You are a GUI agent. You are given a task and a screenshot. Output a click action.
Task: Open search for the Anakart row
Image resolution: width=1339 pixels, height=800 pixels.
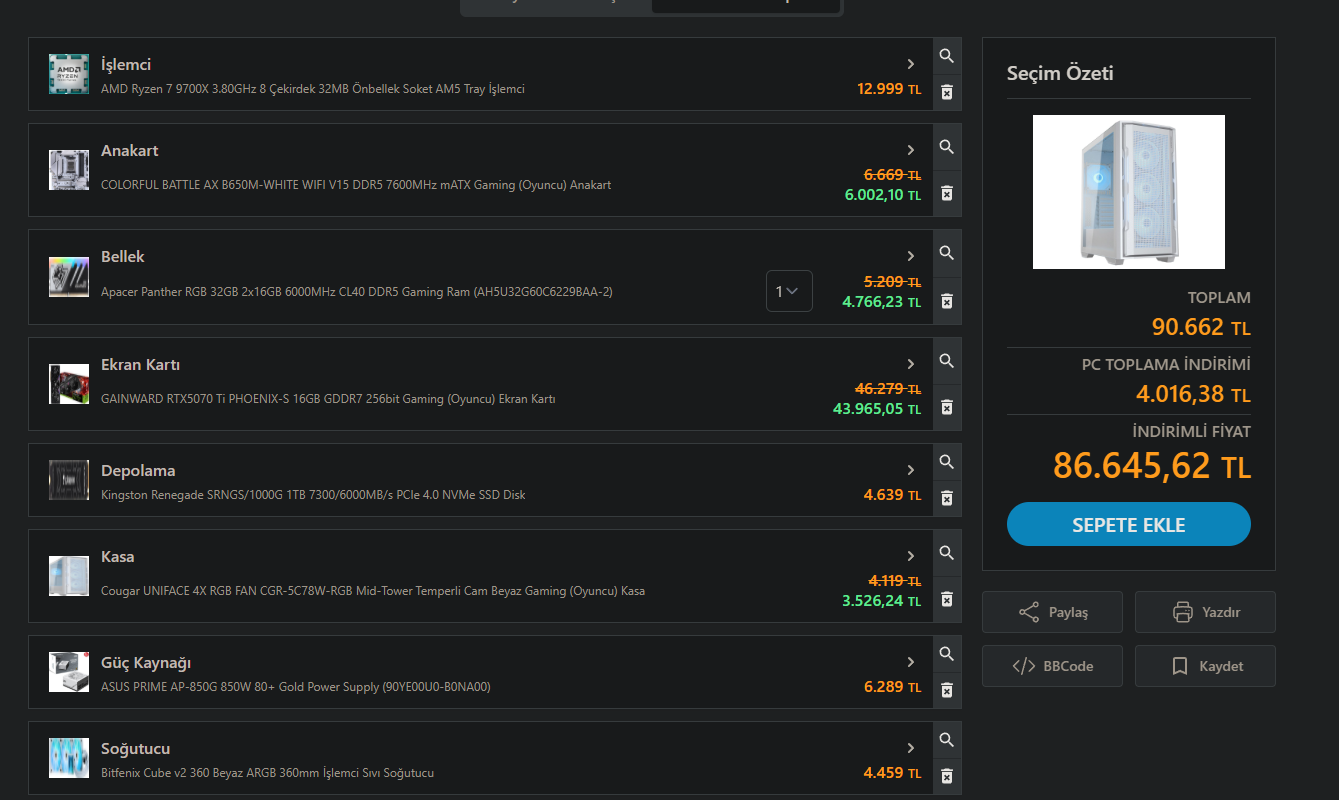(946, 147)
